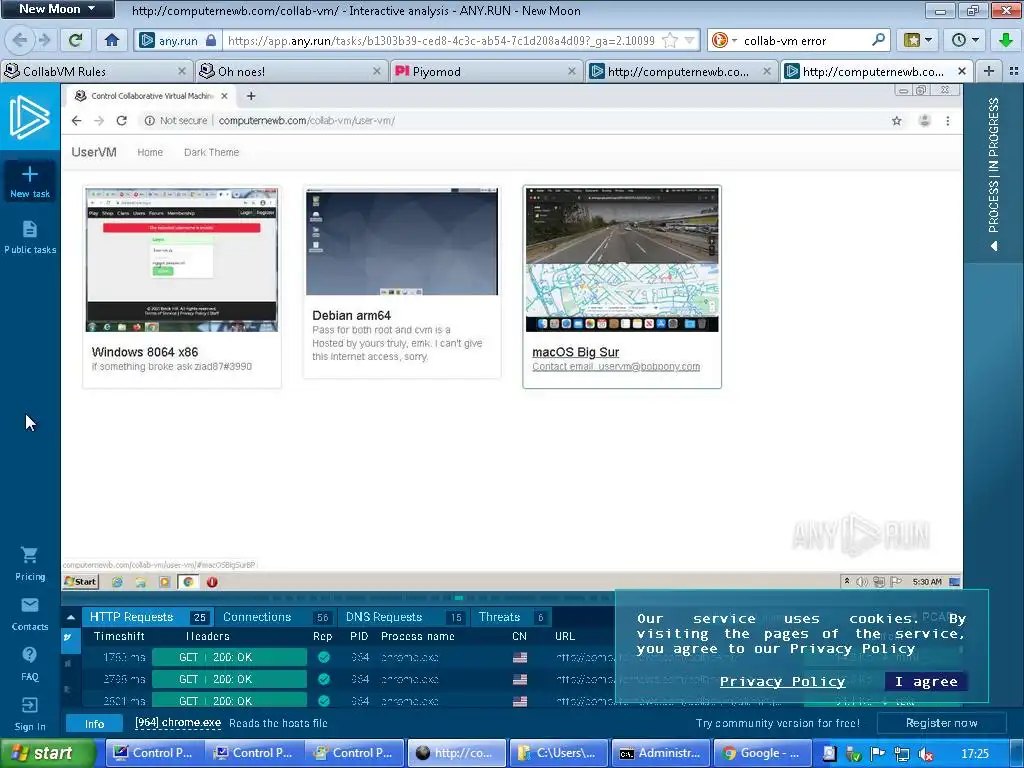
Task: Open the Google Chrome taskbar item
Action: click(761, 753)
